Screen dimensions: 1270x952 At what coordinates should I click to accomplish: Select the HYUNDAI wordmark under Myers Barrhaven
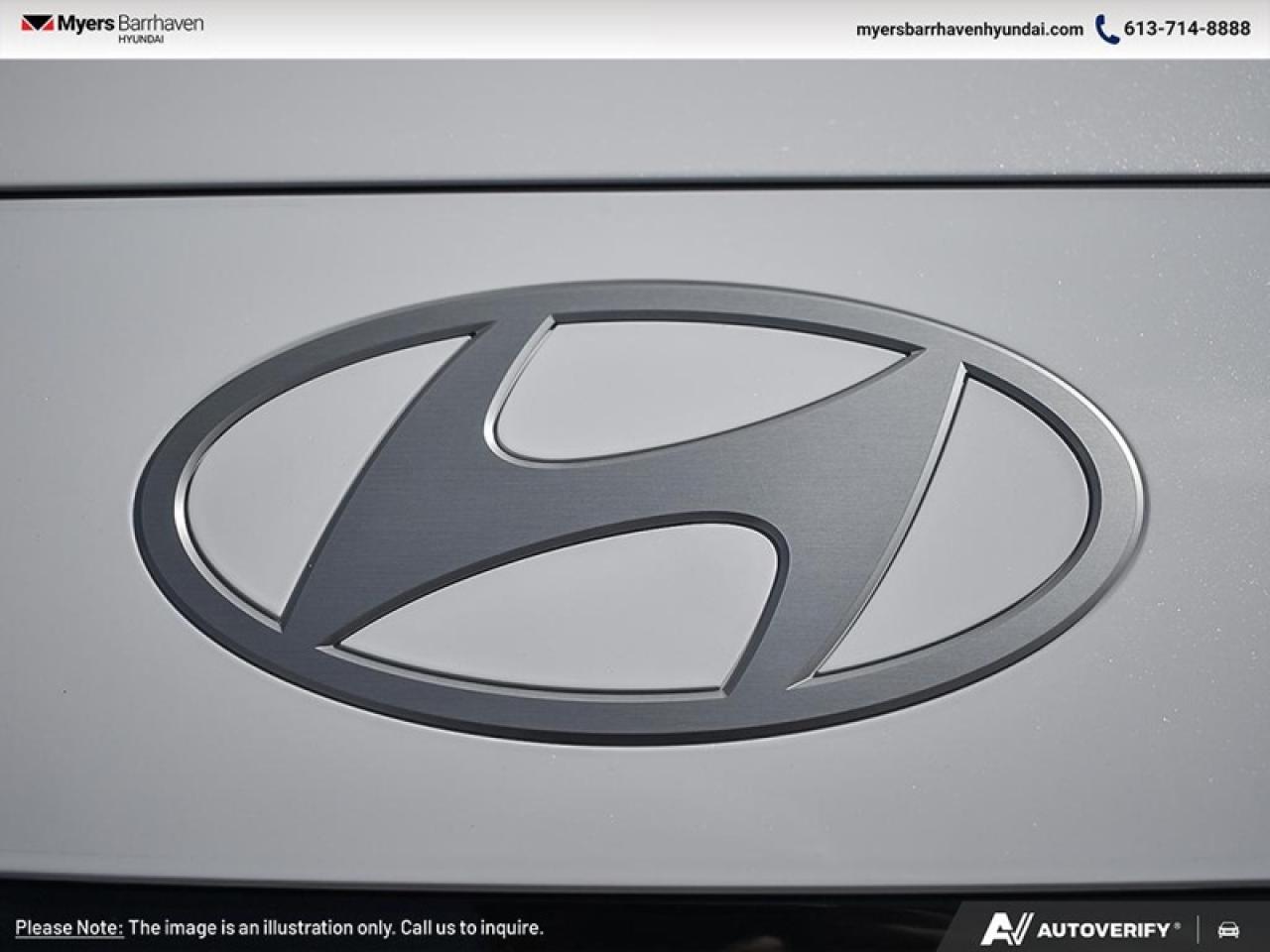click(x=141, y=40)
